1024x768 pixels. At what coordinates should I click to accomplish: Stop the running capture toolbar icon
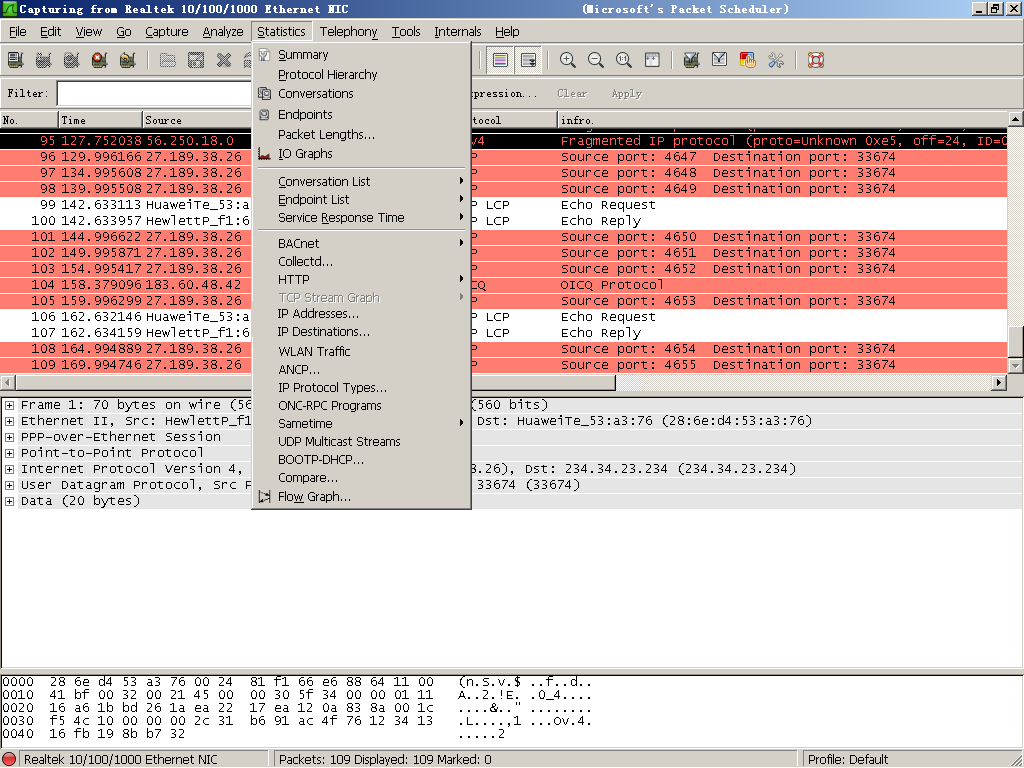click(100, 60)
